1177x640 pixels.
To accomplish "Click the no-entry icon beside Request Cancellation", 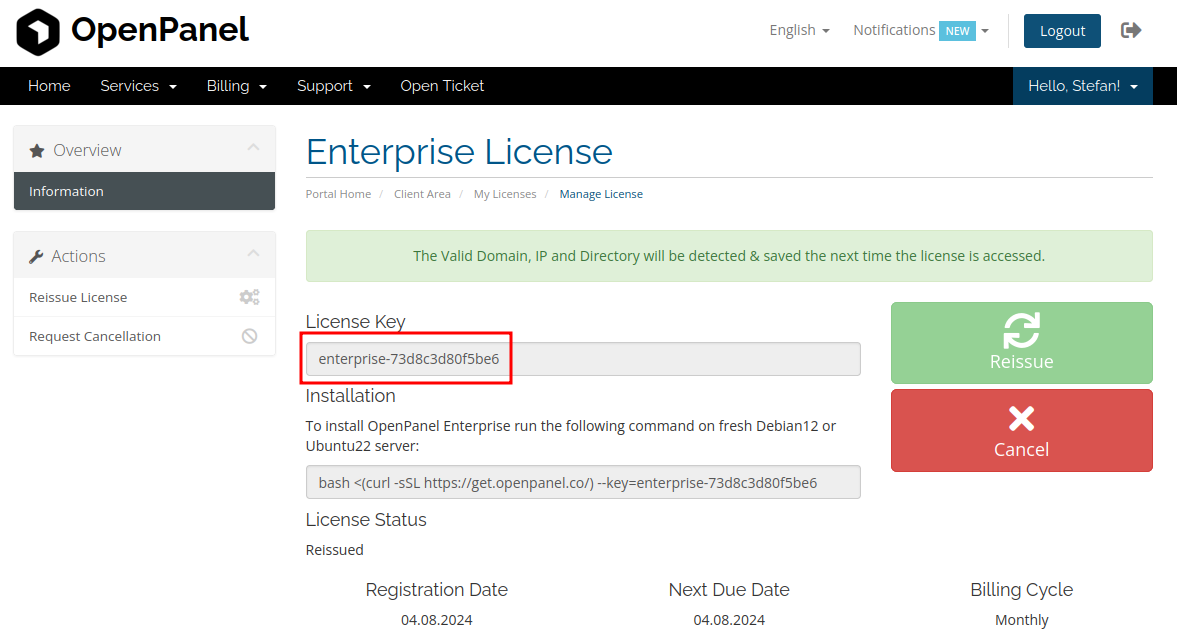I will pyautogui.click(x=249, y=336).
